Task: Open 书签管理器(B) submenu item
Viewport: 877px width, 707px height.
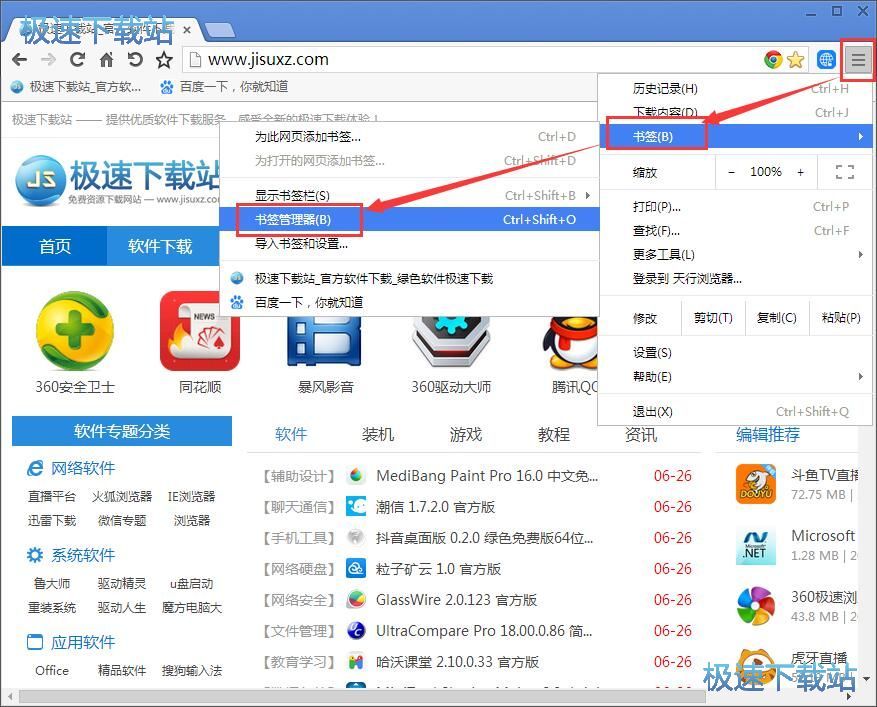Action: 409,219
